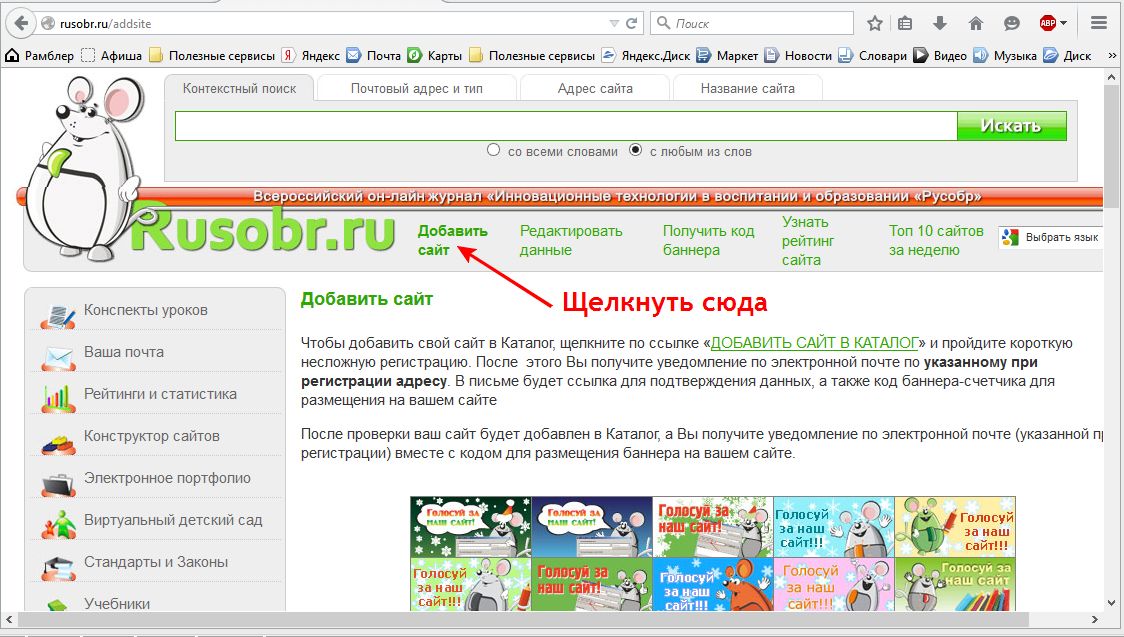Select the "с любым из слов" radio option
Viewport: 1124px width, 637px height.
[635, 151]
